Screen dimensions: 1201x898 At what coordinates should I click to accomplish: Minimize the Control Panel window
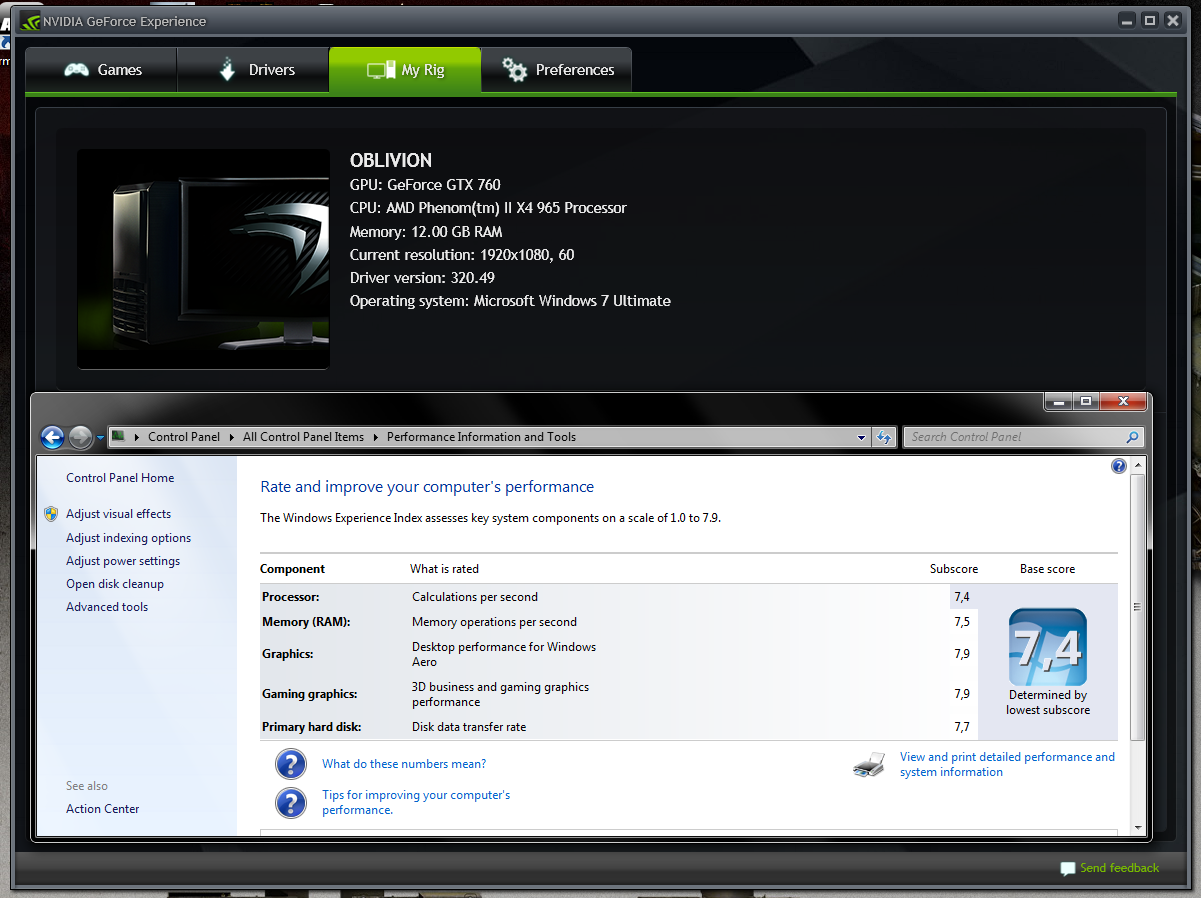click(x=1058, y=401)
